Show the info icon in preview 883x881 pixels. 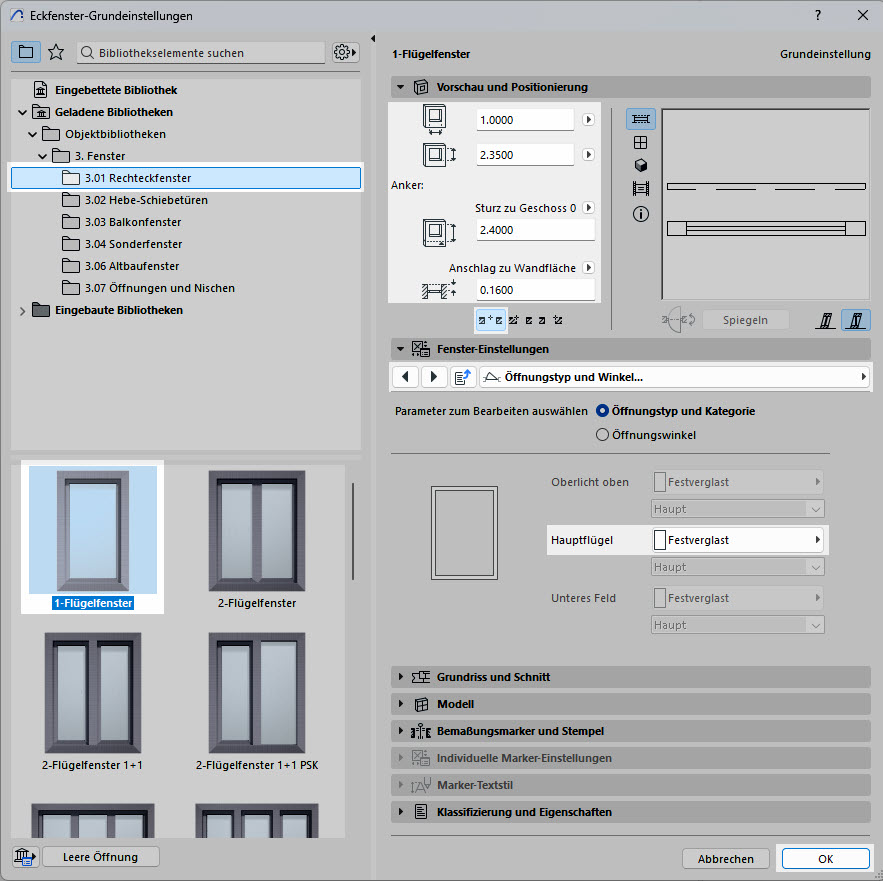(641, 214)
